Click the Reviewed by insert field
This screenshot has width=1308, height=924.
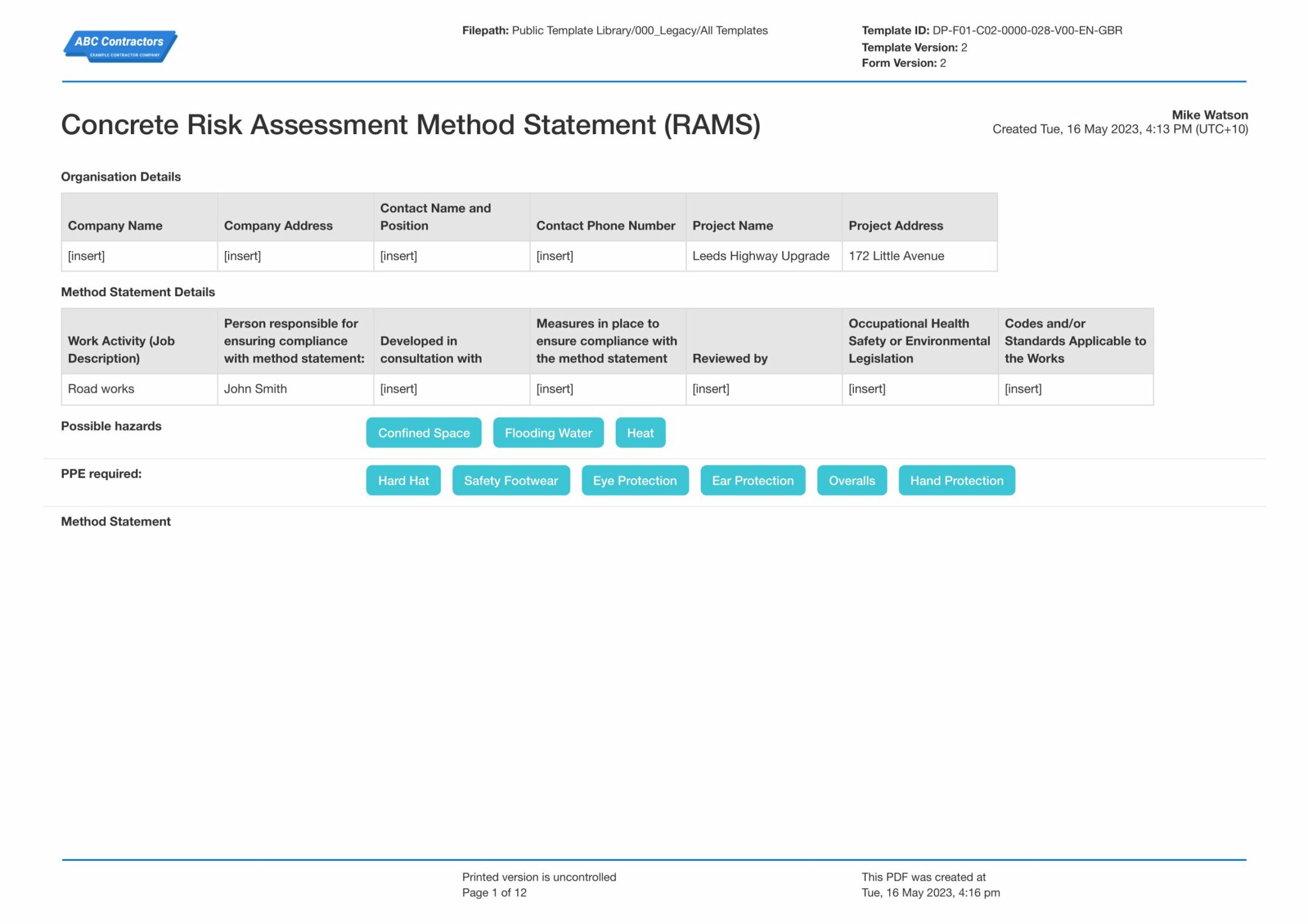coord(710,388)
